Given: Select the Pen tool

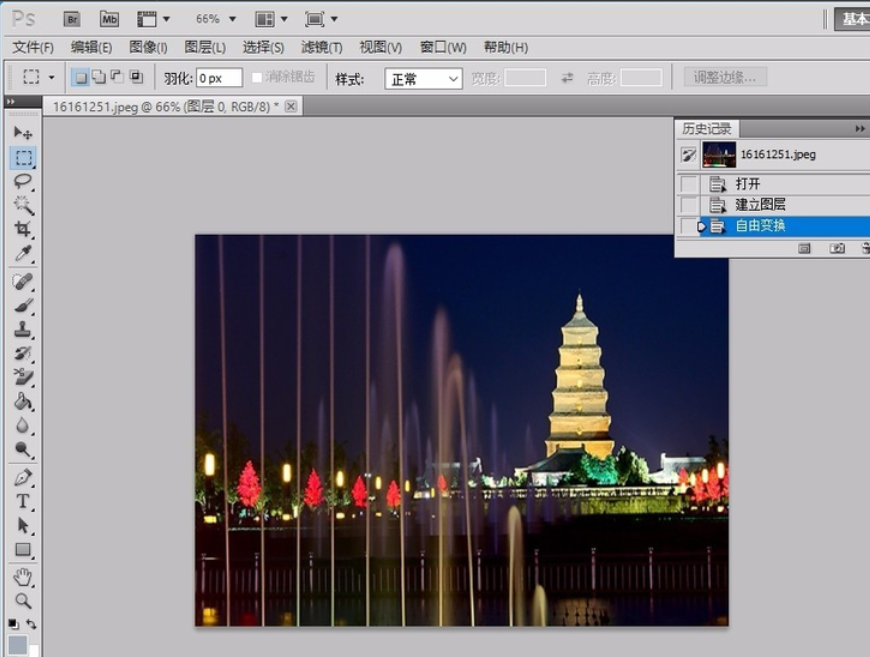Looking at the screenshot, I should click(x=23, y=477).
